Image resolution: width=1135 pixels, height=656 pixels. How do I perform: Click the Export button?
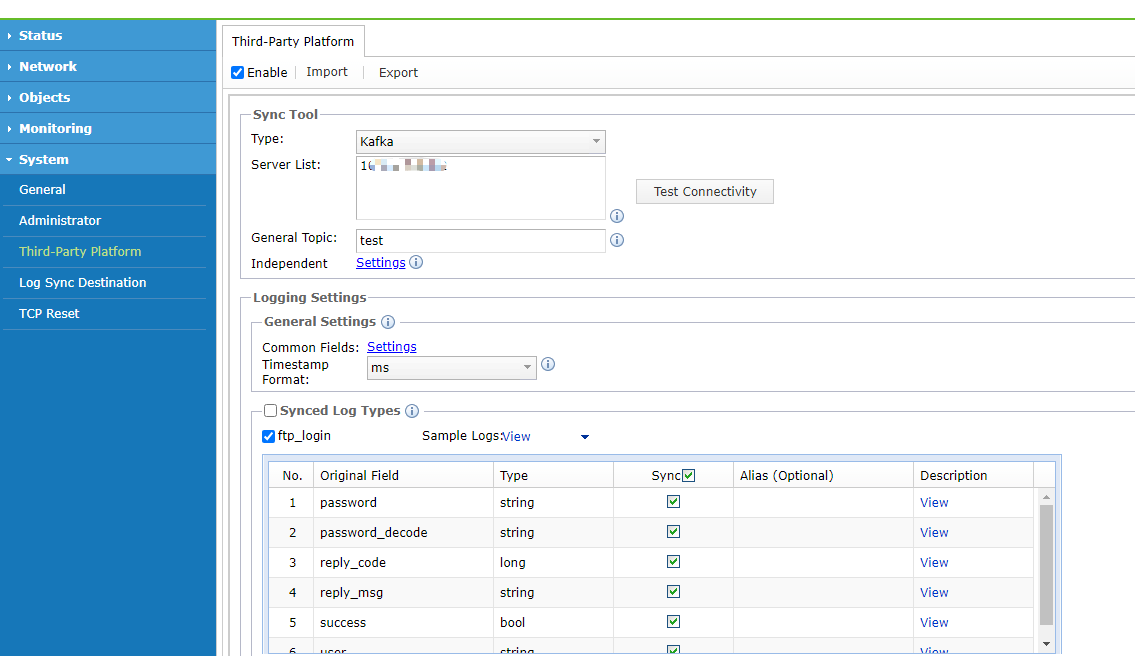pos(398,72)
